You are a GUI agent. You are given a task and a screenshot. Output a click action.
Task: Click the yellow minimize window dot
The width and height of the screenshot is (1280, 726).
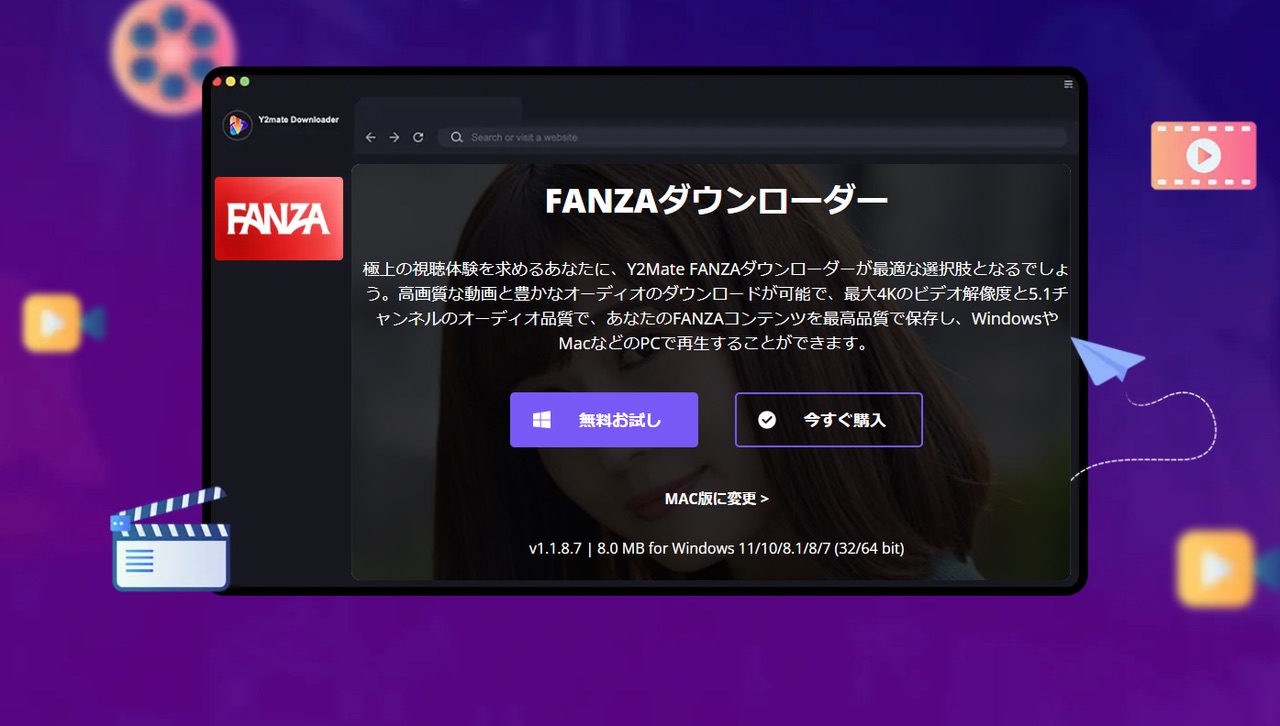pos(231,81)
